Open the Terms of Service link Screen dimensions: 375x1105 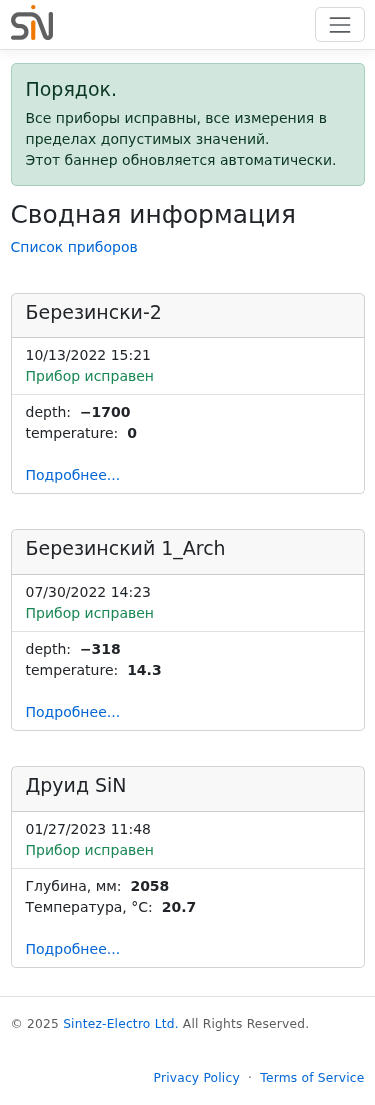[312, 1078]
